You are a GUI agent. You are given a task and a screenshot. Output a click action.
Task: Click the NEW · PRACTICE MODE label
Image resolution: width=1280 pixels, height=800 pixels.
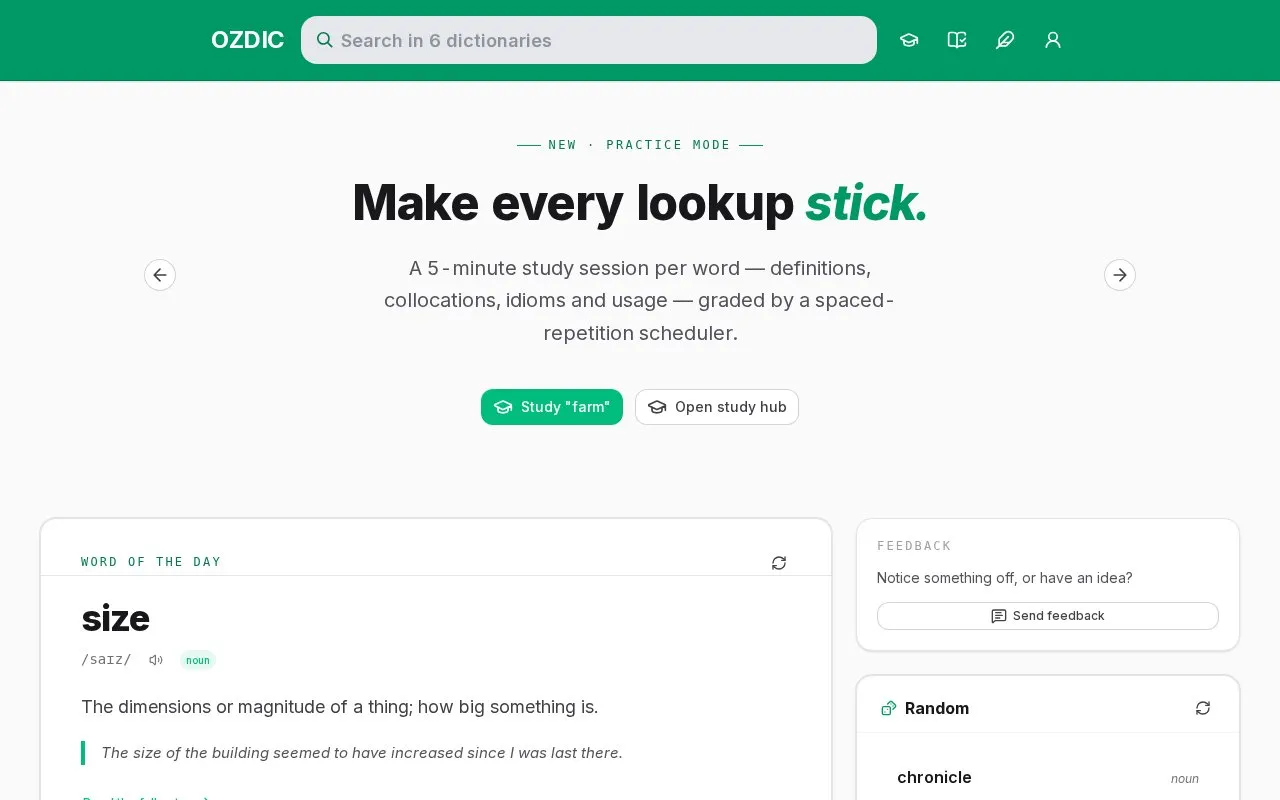click(x=640, y=145)
